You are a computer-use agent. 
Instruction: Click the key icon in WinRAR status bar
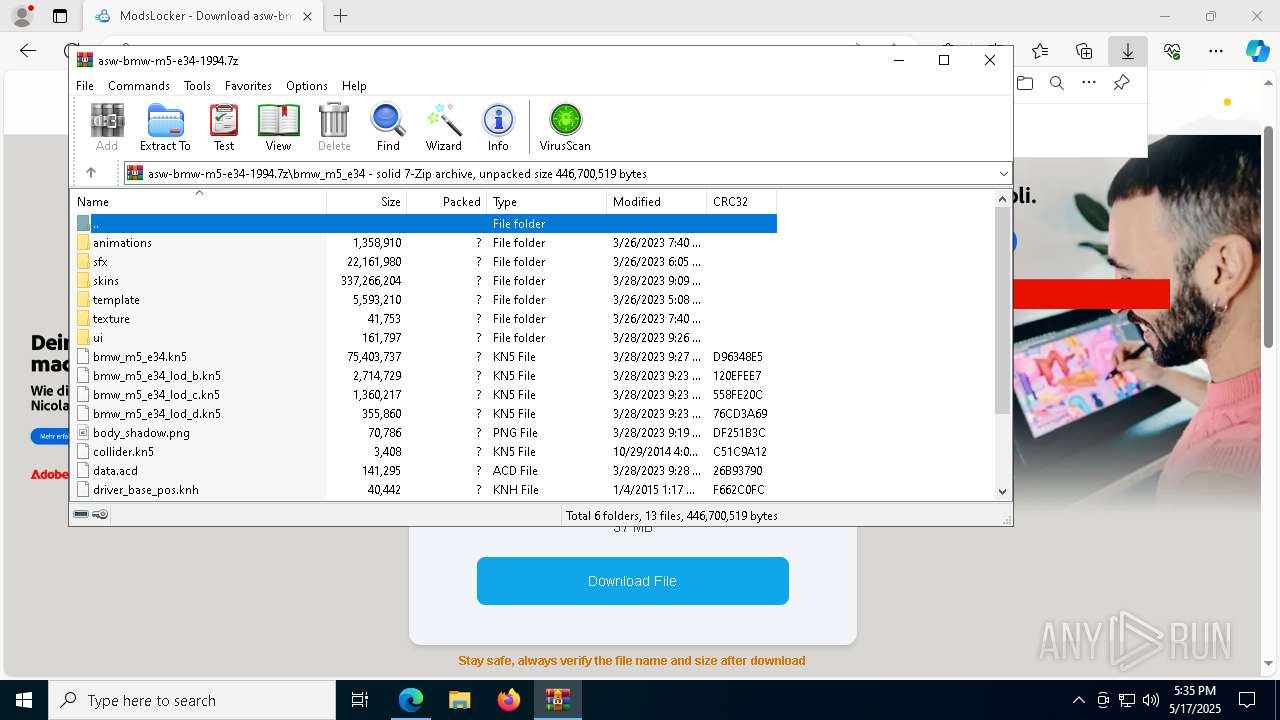click(100, 514)
